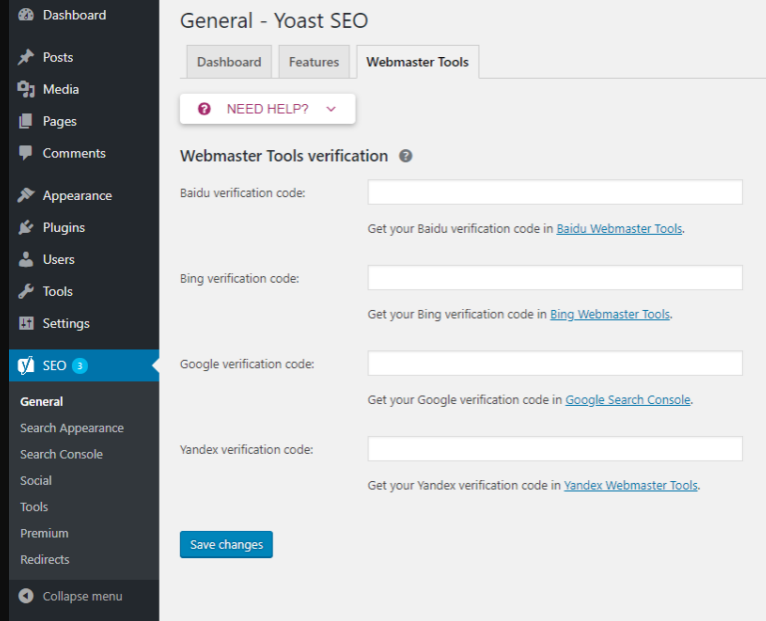Click the help question mark beside Webmaster Tools verification

[405, 156]
